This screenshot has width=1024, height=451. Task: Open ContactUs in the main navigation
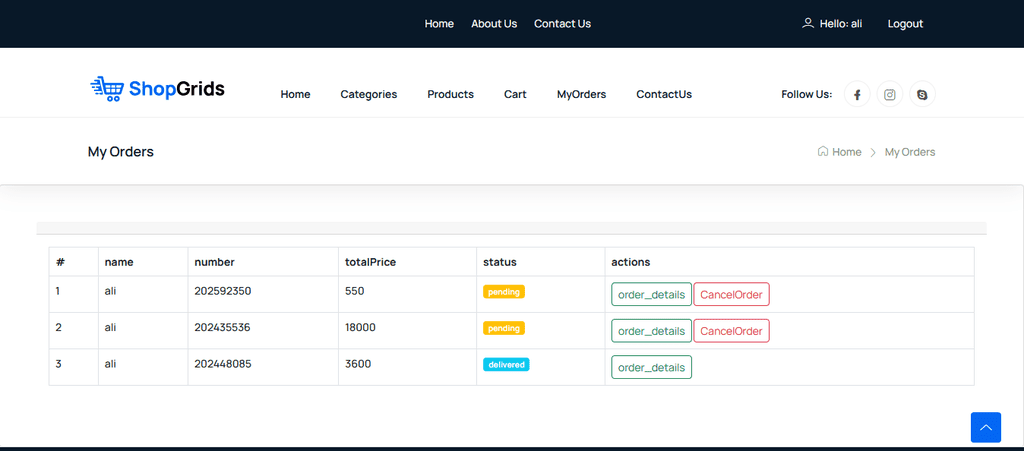pos(663,94)
